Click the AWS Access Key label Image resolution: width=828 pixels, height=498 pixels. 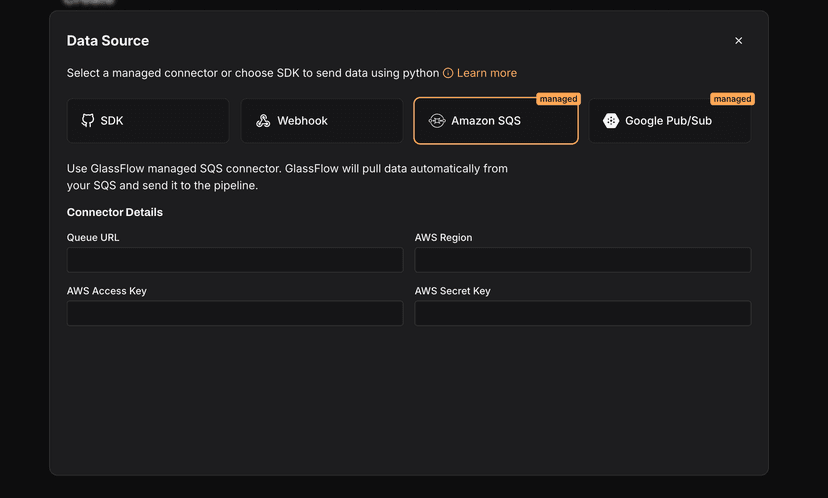coord(107,291)
